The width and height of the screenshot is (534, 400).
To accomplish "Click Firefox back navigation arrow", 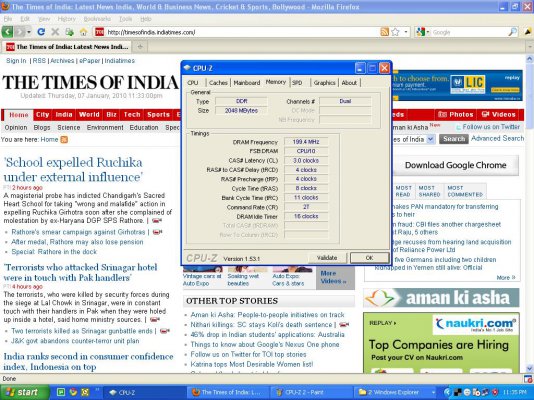I will pyautogui.click(x=7, y=32).
